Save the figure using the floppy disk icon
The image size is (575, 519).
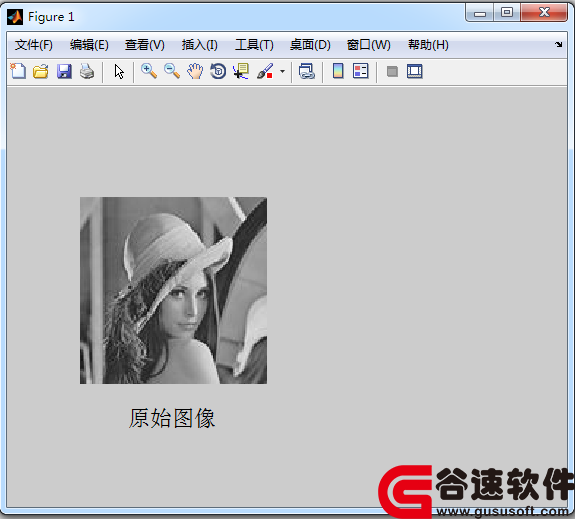click(64, 71)
